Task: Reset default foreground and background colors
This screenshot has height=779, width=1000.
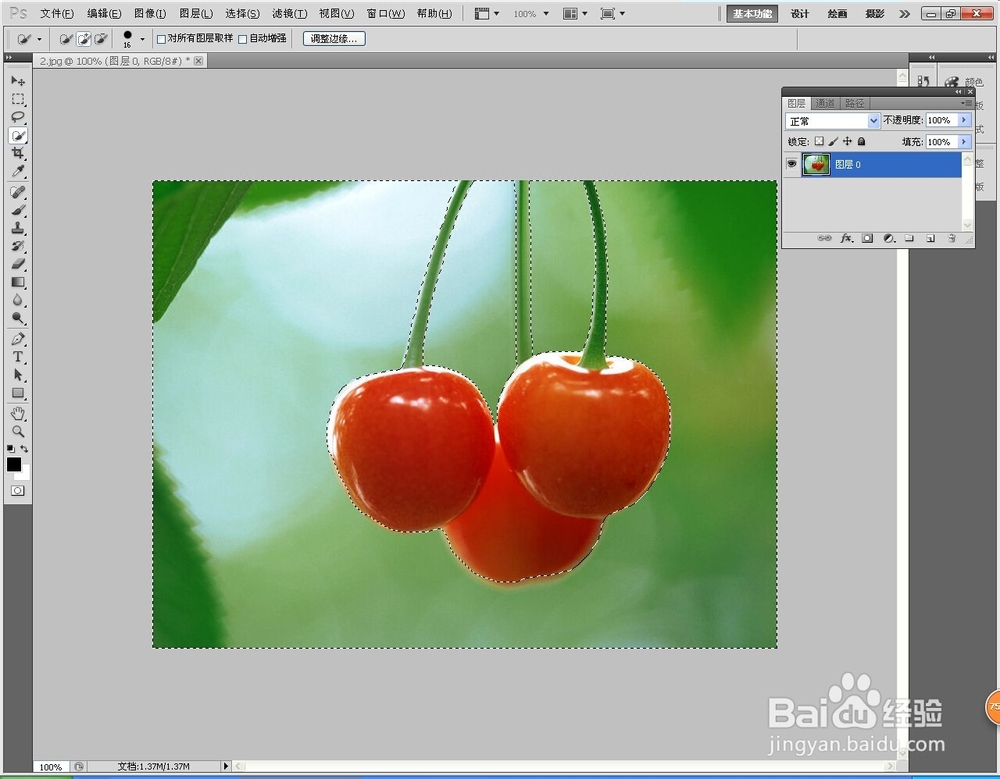Action: [x=11, y=449]
